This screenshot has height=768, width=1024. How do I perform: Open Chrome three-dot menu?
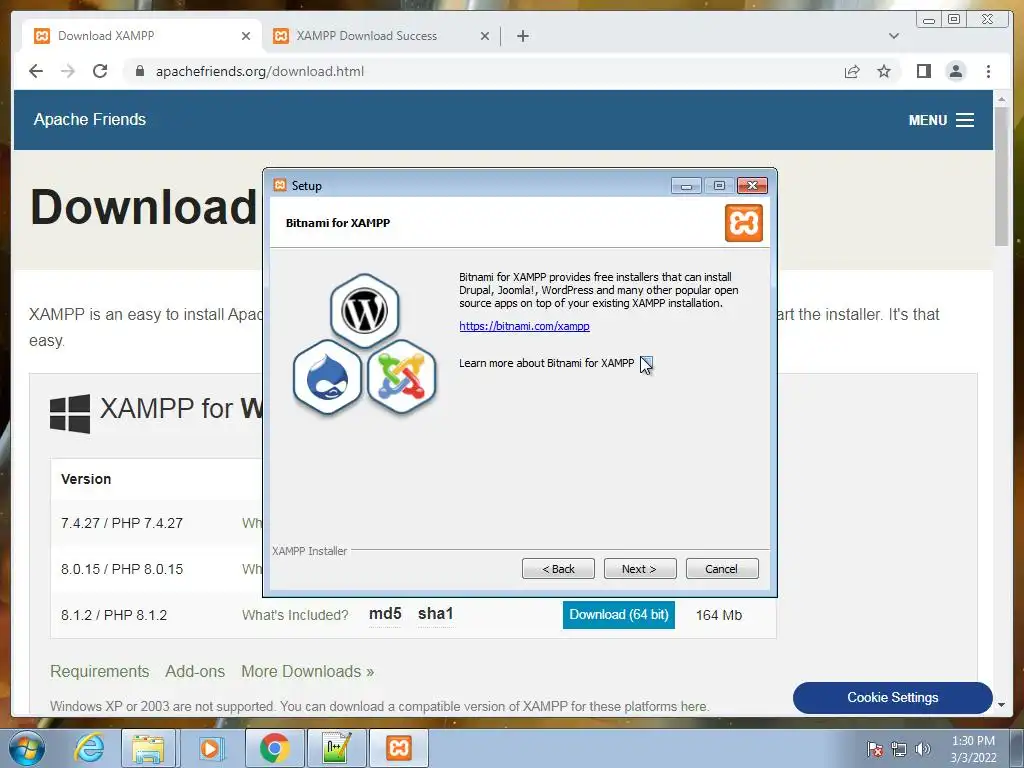pos(988,71)
